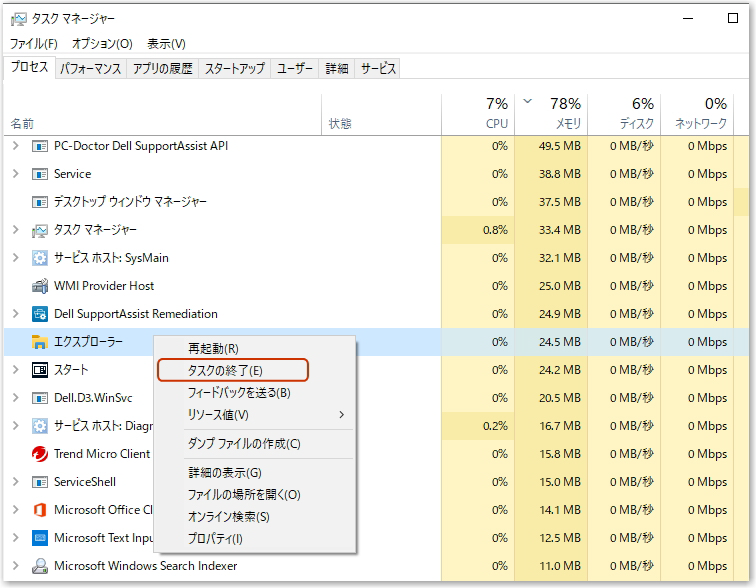Open the オプション(O) menu
This screenshot has width=756, height=588.
coord(102,44)
